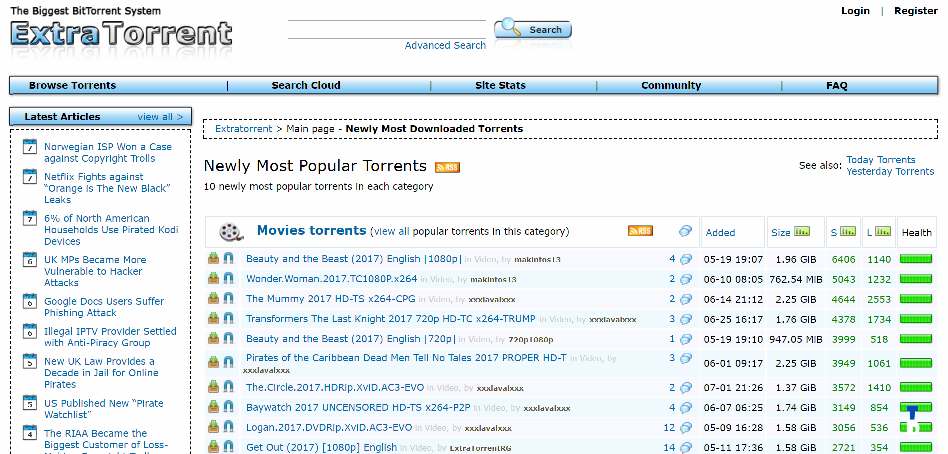Screen dimensions: 948x454
Task: Open New UK Law Decade in Jail article
Action: (101, 372)
